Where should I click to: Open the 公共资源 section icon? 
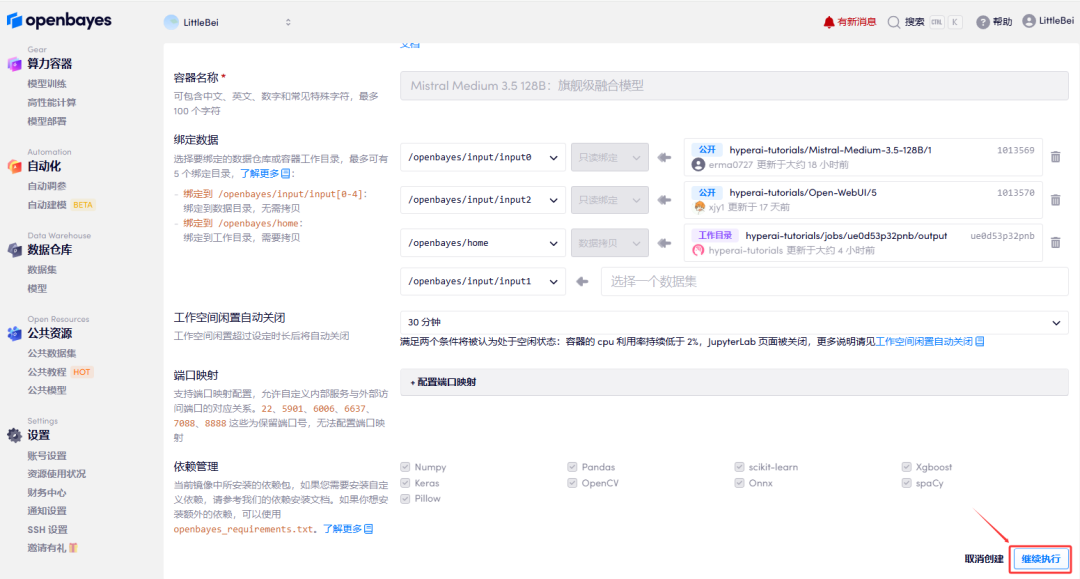coord(14,333)
